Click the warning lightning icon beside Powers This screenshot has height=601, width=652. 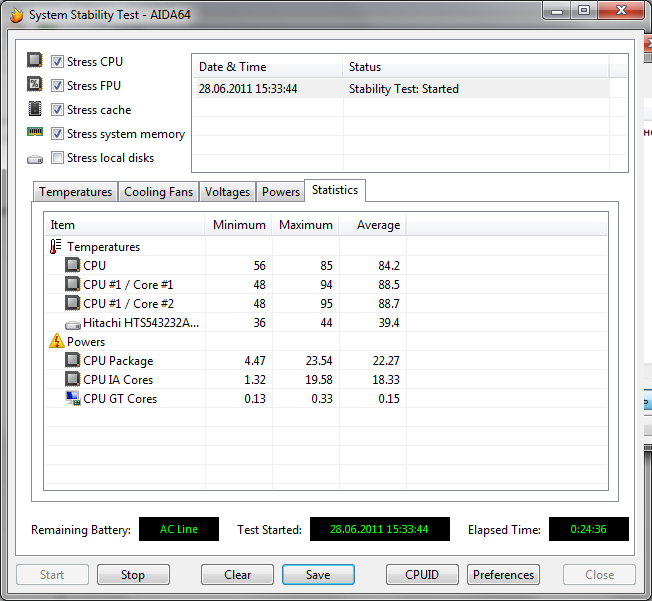[57, 341]
